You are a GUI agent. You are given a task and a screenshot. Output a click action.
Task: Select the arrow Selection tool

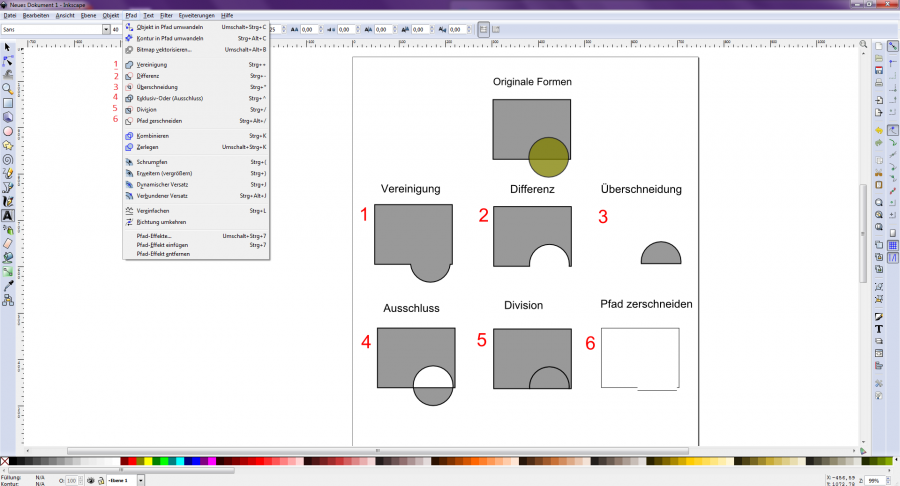(8, 47)
